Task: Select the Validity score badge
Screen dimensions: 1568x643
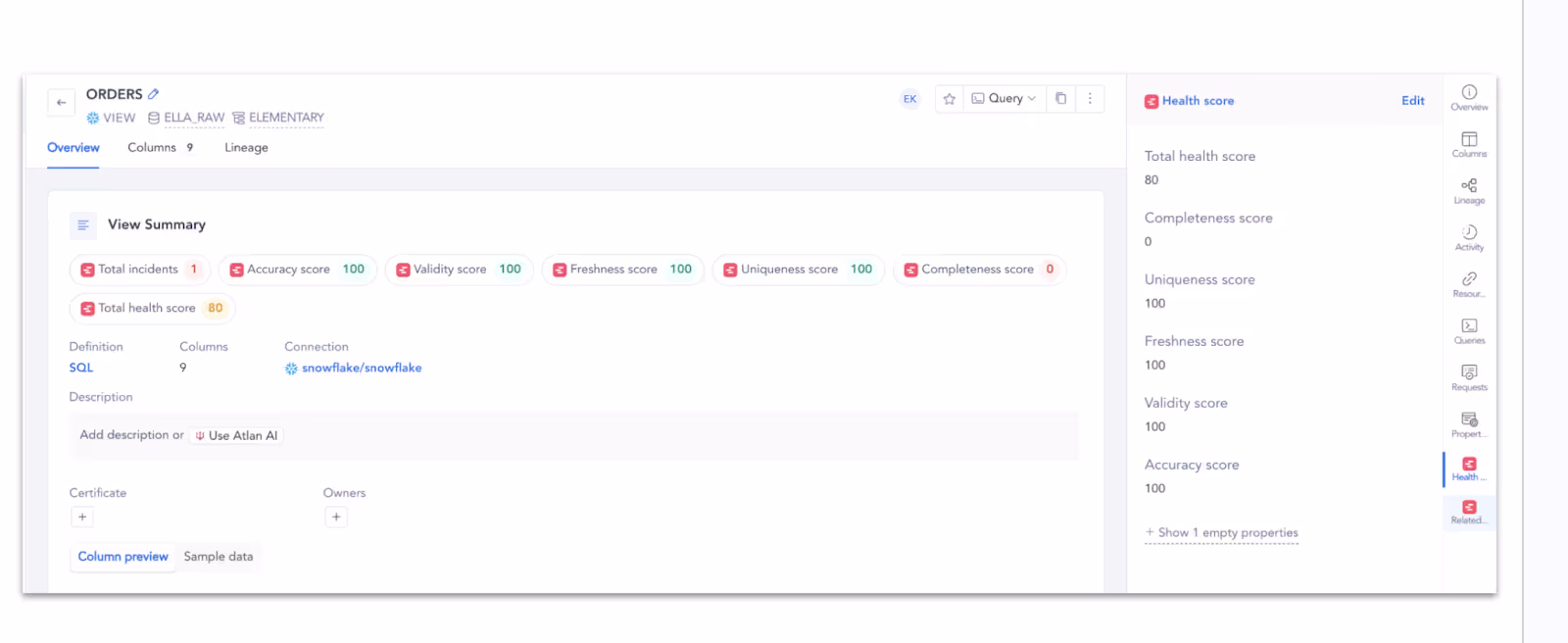Action: click(x=459, y=270)
